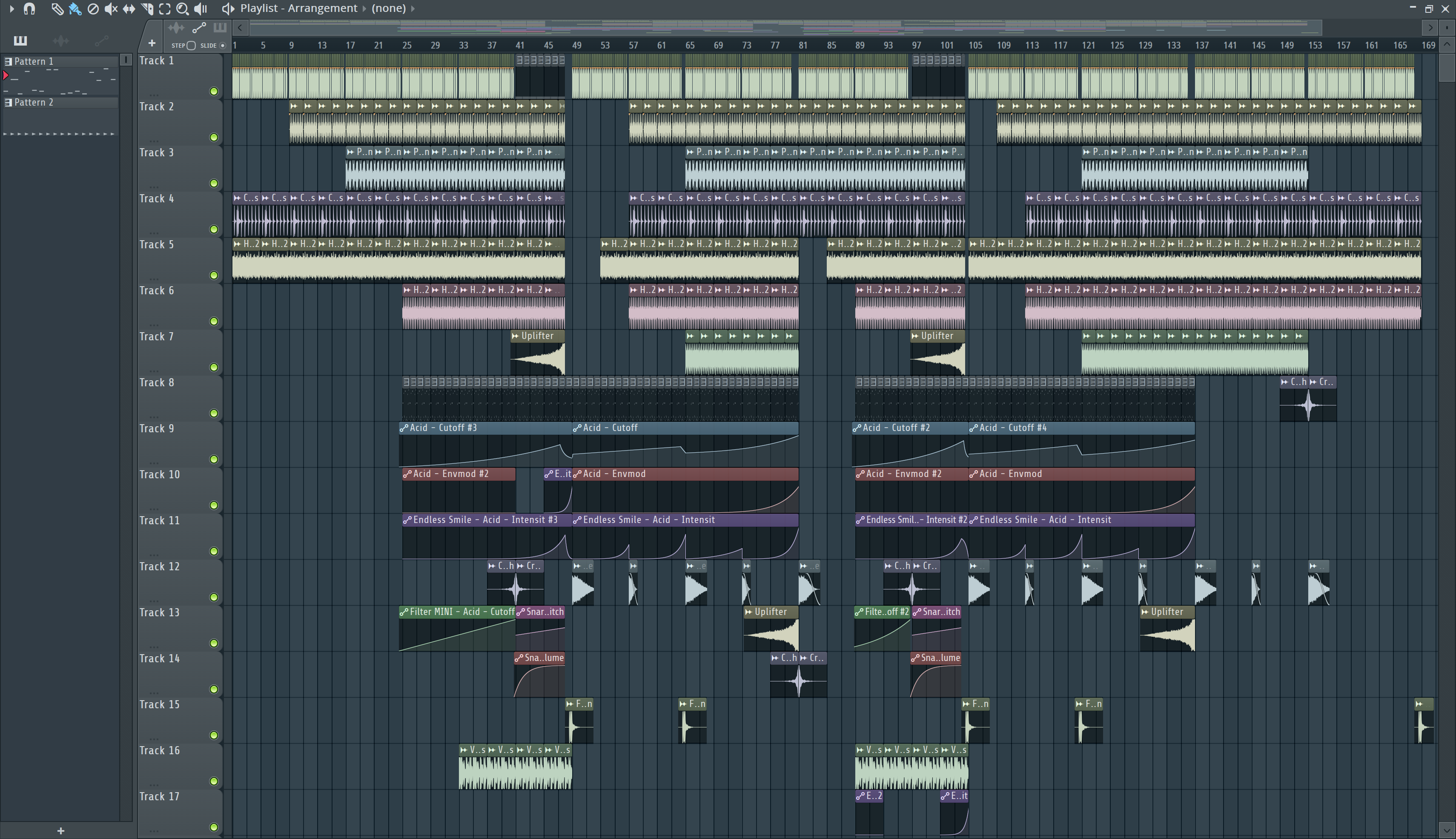Jump to bar 49 on timeline ruler
1456x839 pixels.
[x=576, y=45]
